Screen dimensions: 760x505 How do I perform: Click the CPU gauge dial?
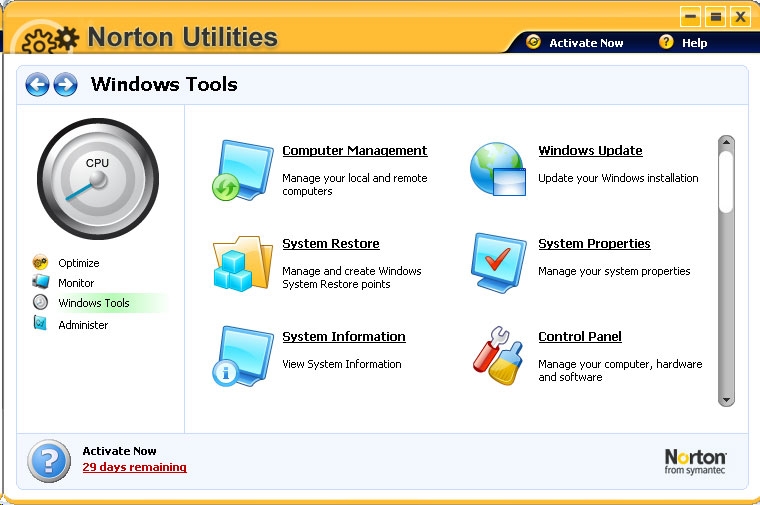point(98,179)
